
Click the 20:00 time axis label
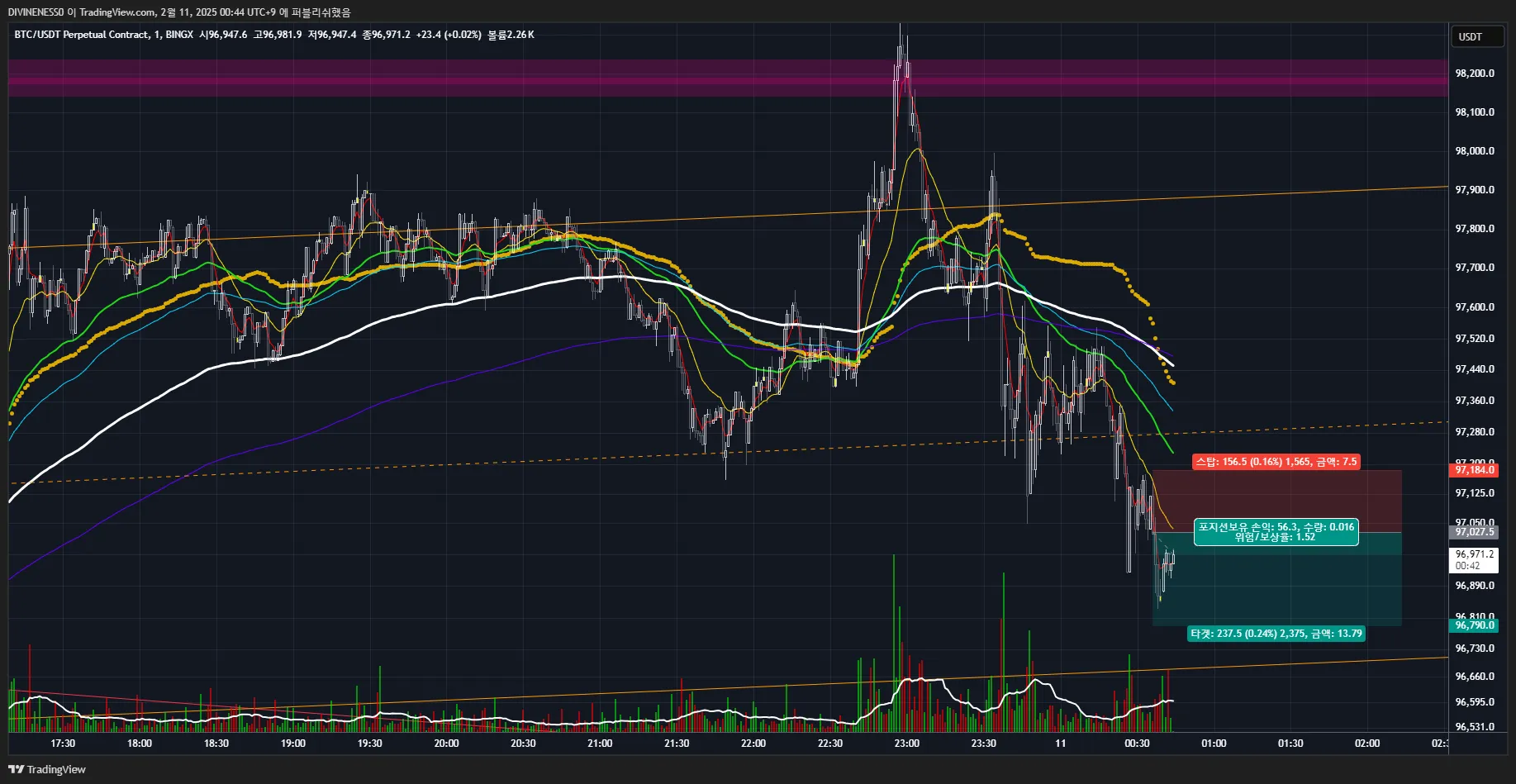447,744
